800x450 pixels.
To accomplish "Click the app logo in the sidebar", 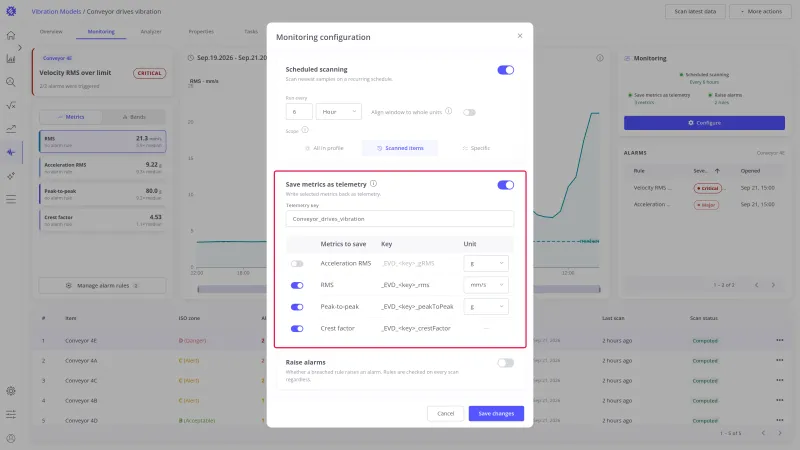I will pyautogui.click(x=11, y=11).
